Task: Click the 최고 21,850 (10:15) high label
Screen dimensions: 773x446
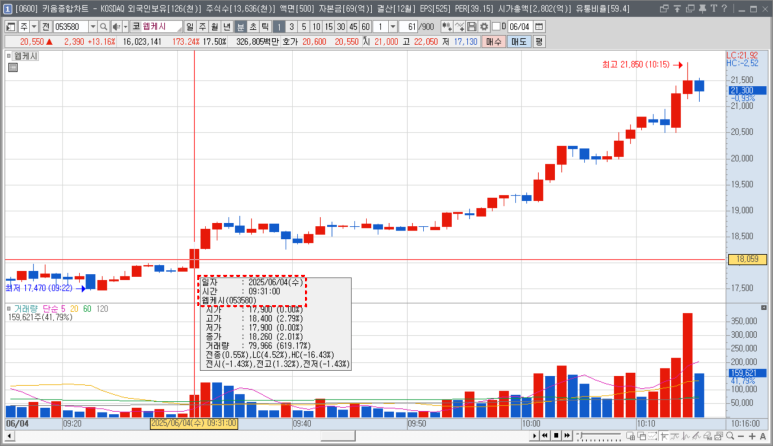Action: (636, 65)
